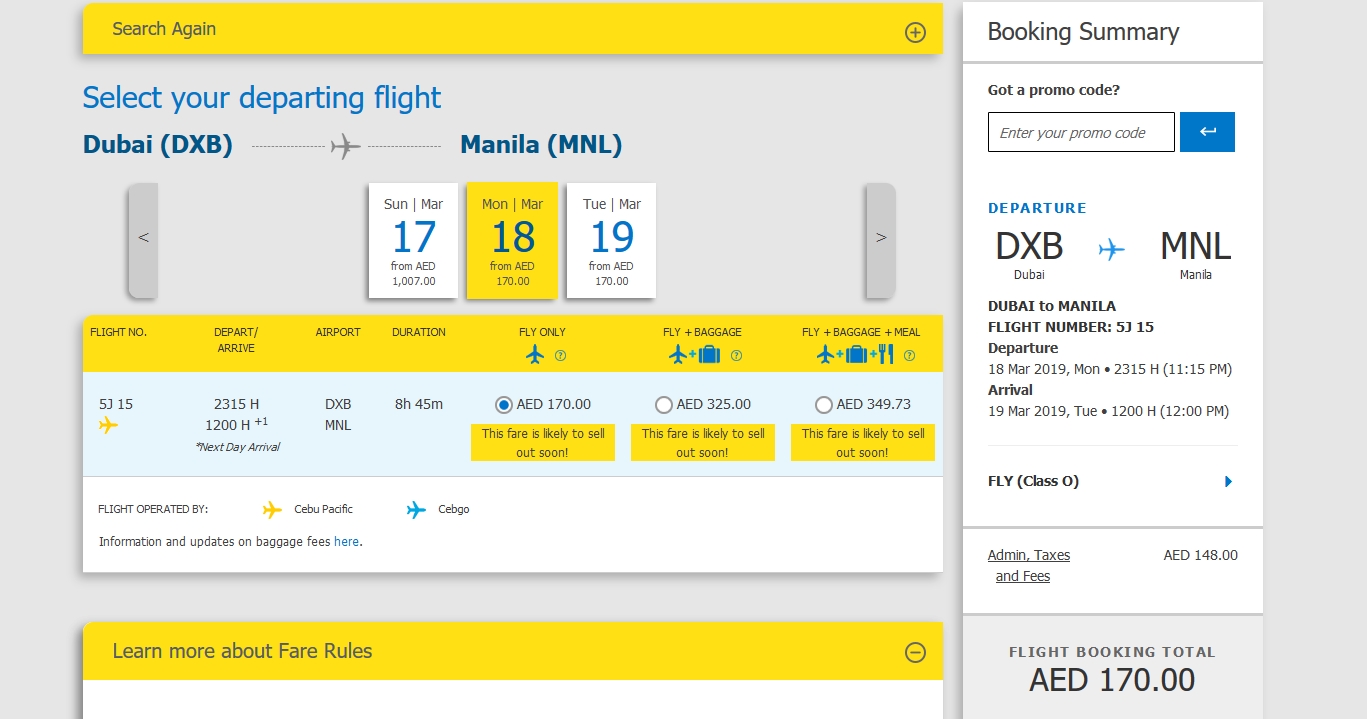Viewport: 1367px width, 719px height.
Task: Click the 'Got a promo code?' label
Action: pos(1054,90)
